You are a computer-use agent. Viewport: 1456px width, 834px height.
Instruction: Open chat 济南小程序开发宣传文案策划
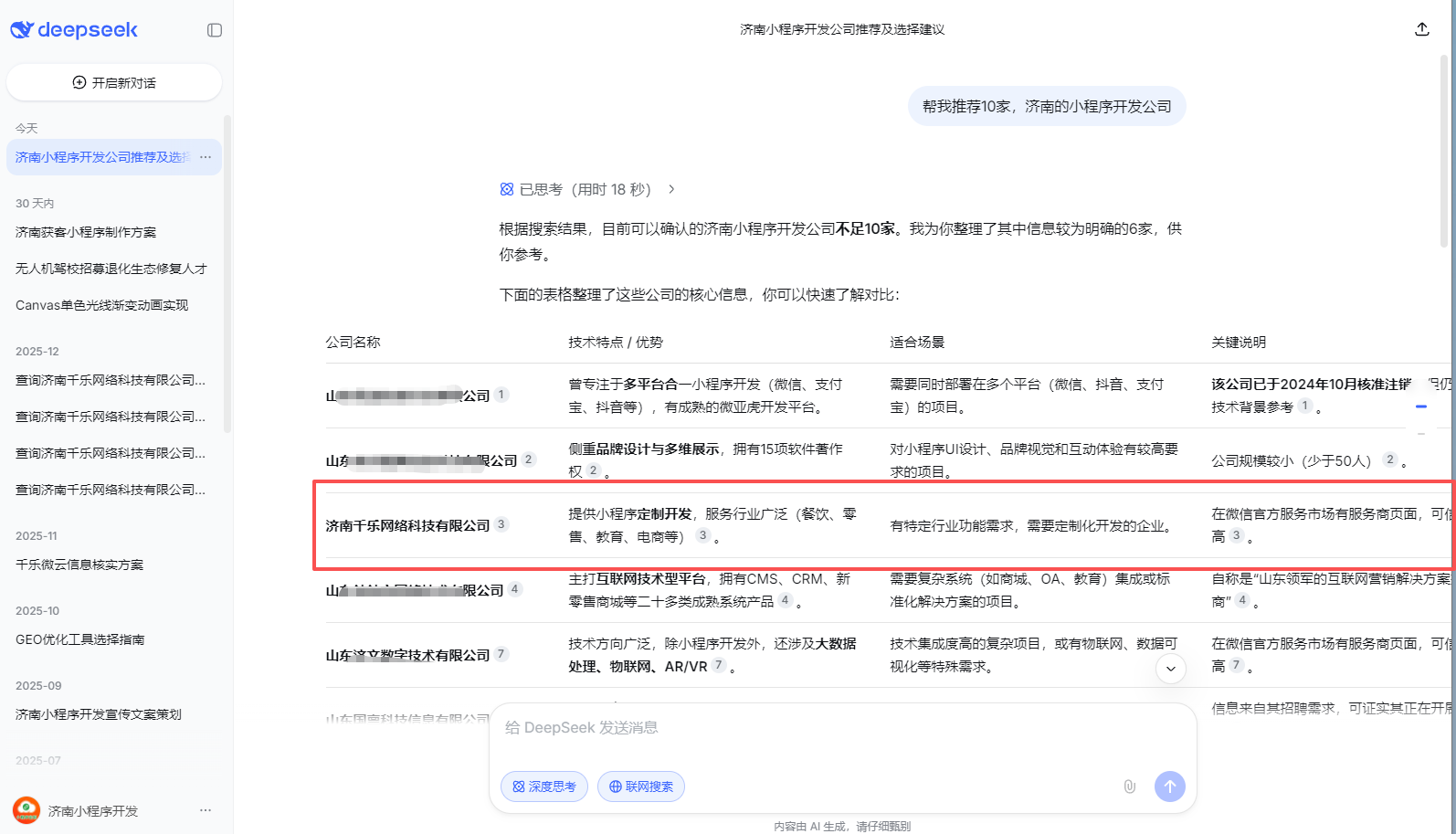pyautogui.click(x=99, y=714)
